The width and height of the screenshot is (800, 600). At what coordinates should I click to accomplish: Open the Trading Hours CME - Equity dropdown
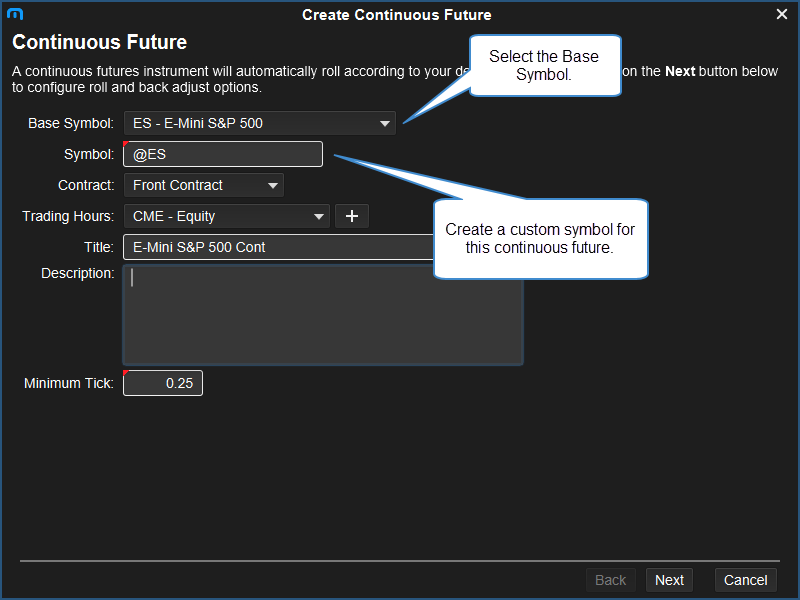tap(226, 216)
